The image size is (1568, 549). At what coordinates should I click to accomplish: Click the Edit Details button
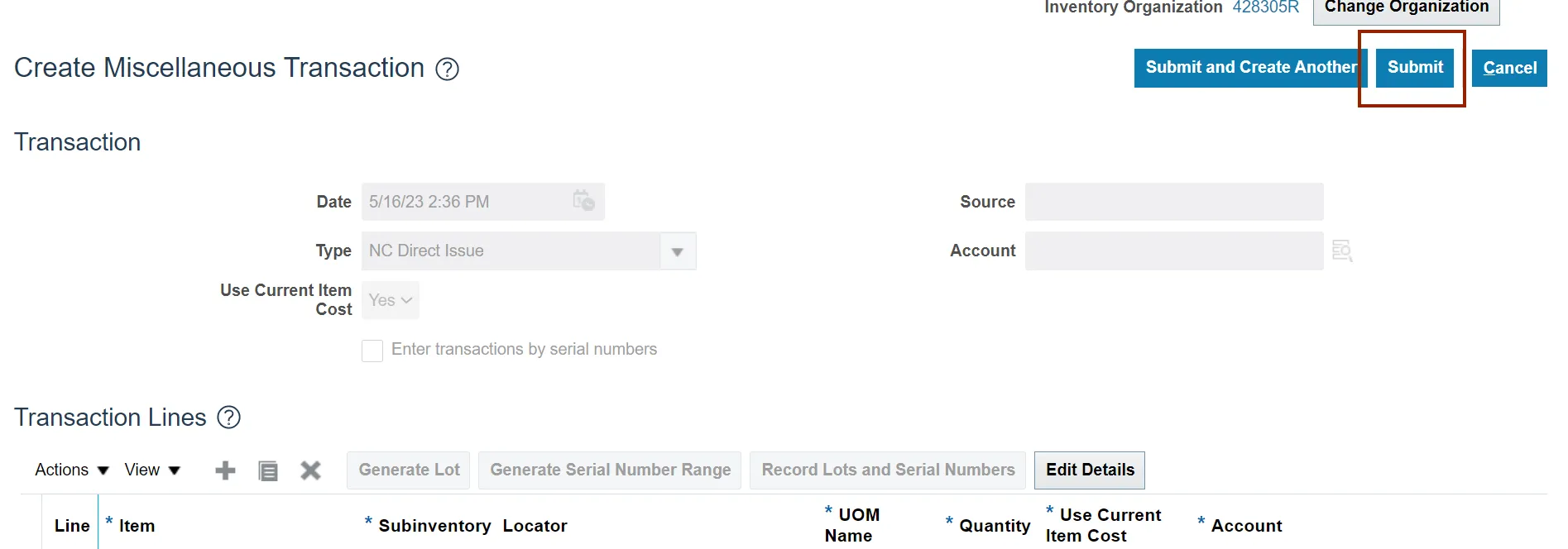pyautogui.click(x=1090, y=470)
